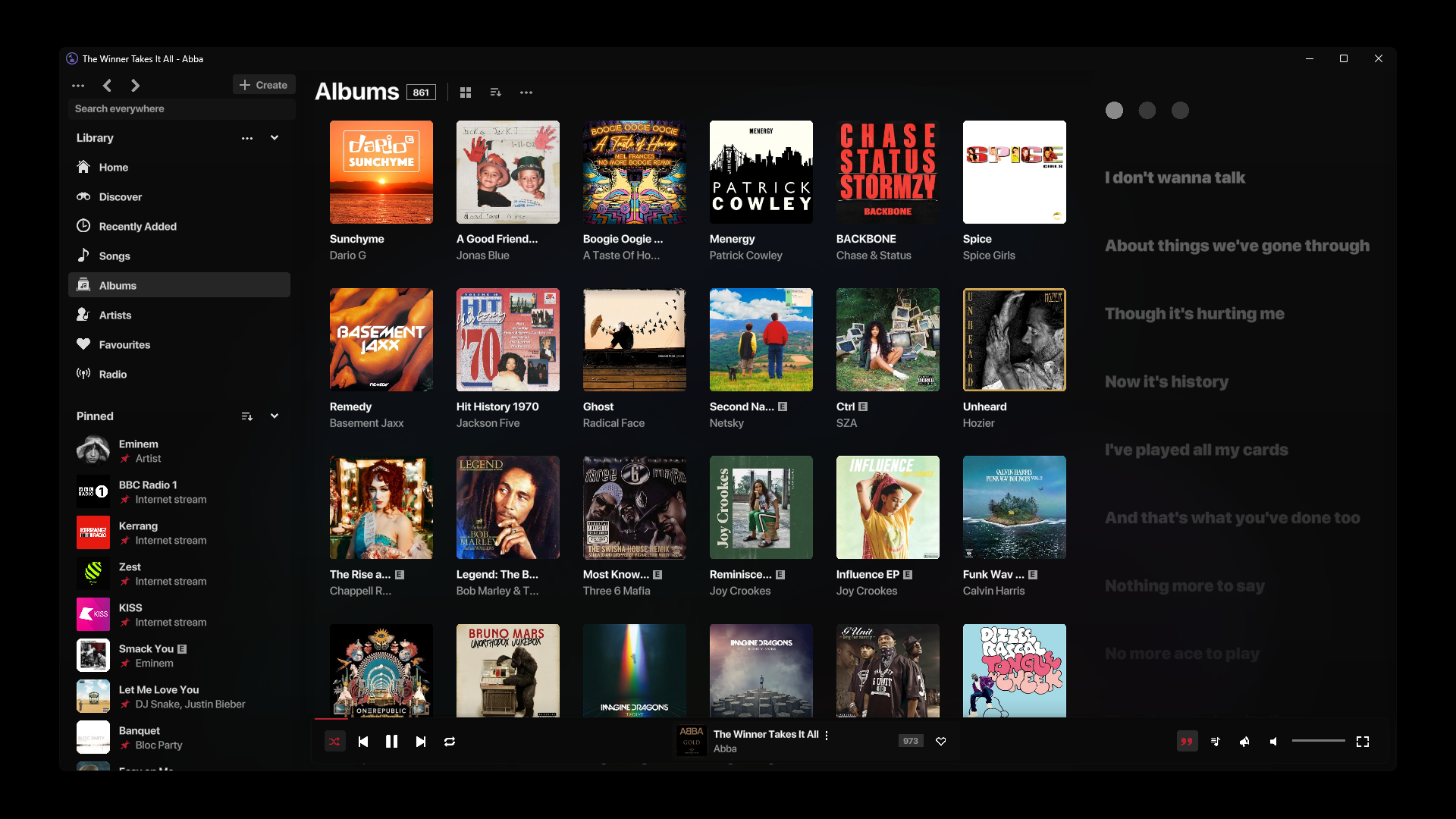Open pinned Banquet by Bloc Party
This screenshot has width=1456, height=819.
coord(179,737)
